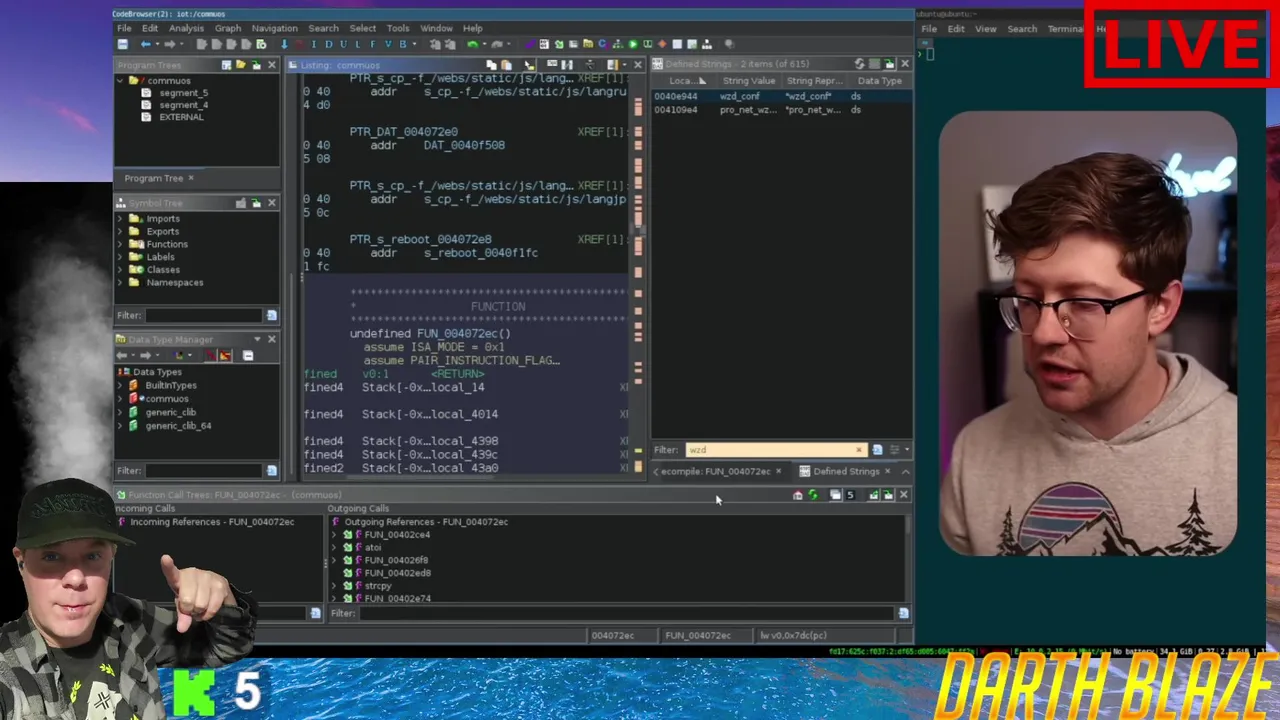Image resolution: width=1280 pixels, height=720 pixels.
Task: Open the Terminal menu in terminal window
Action: coord(1065,29)
